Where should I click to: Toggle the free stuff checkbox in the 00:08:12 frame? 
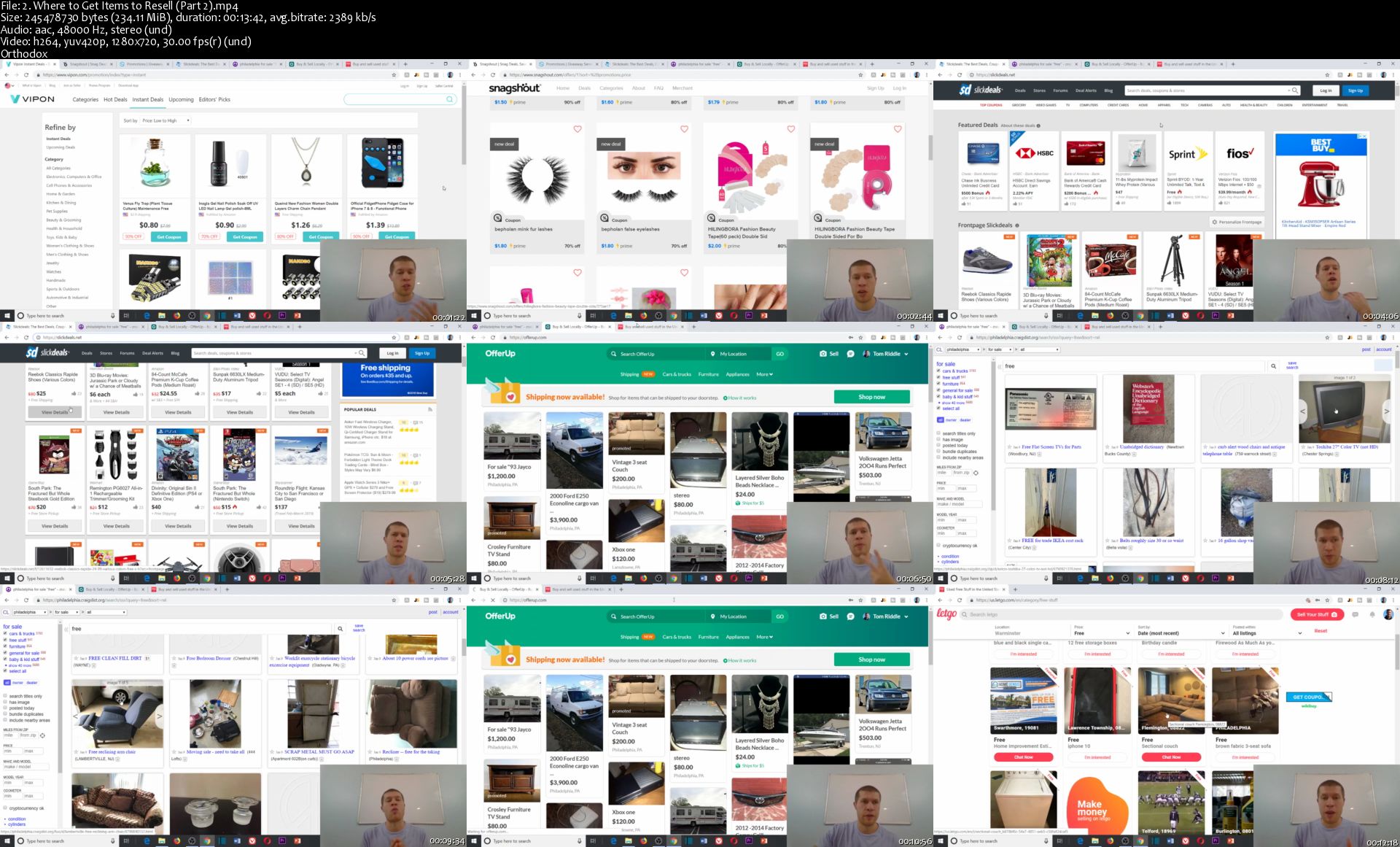938,377
